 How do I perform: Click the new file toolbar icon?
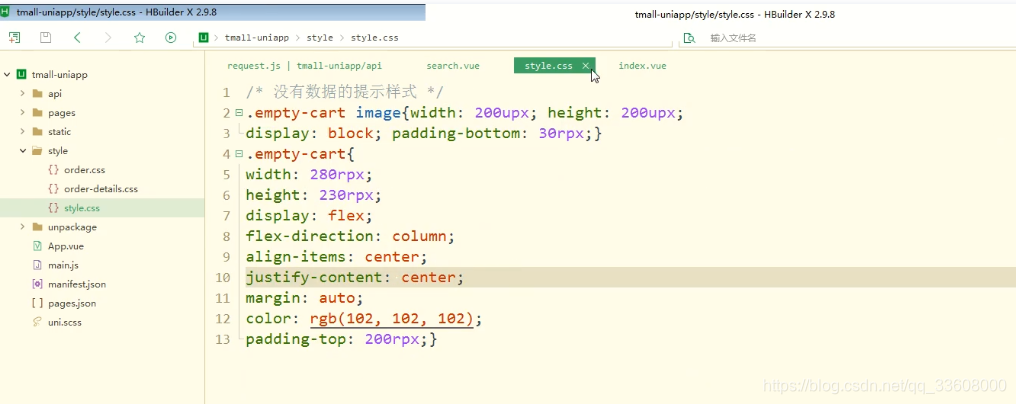click(14, 38)
